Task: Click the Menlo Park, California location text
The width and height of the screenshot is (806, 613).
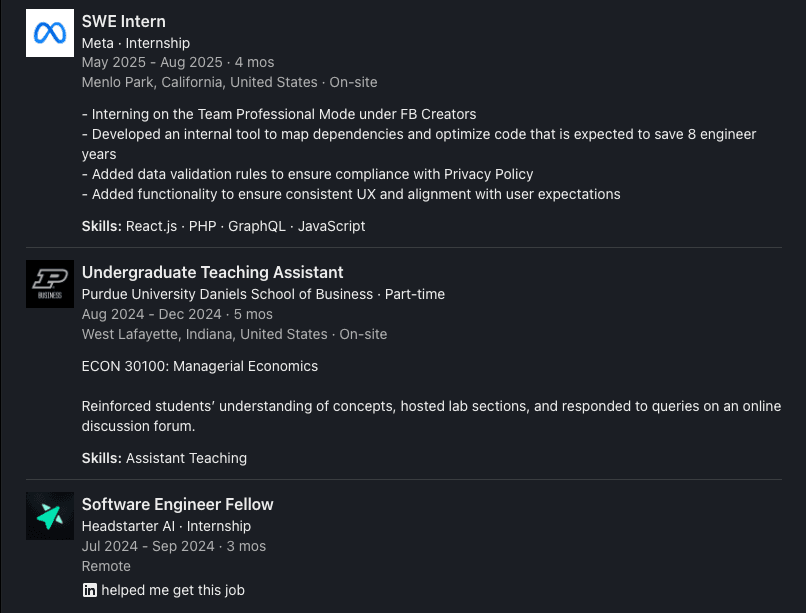Action: click(200, 82)
